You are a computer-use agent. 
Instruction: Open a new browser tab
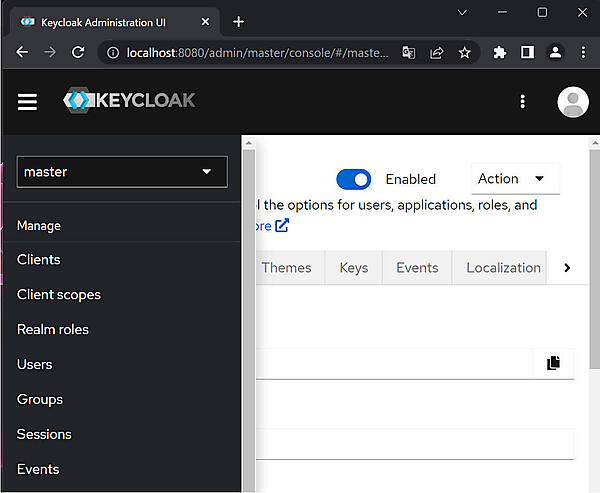click(x=238, y=22)
